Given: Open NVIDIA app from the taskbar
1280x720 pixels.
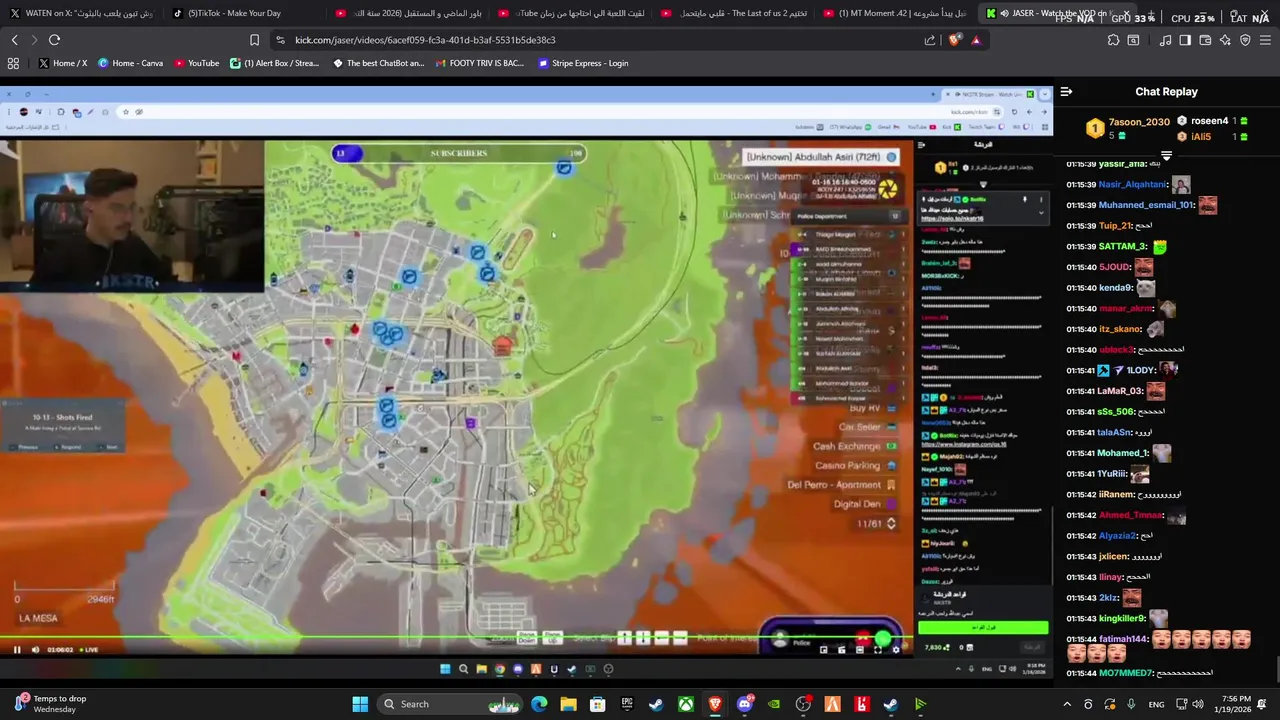Looking at the screenshot, I should pyautogui.click(x=773, y=704).
